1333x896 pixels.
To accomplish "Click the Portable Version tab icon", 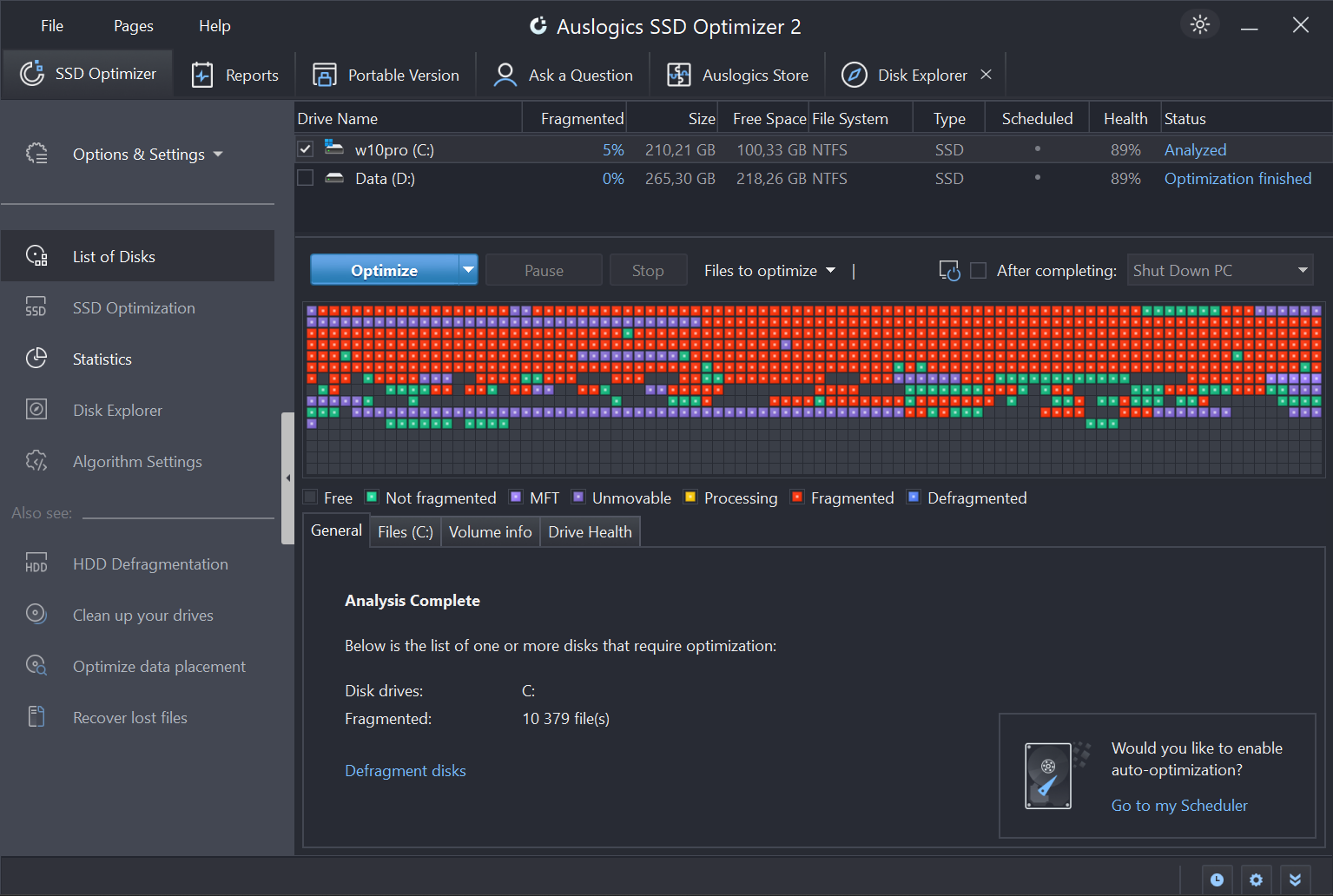I will click(325, 75).
